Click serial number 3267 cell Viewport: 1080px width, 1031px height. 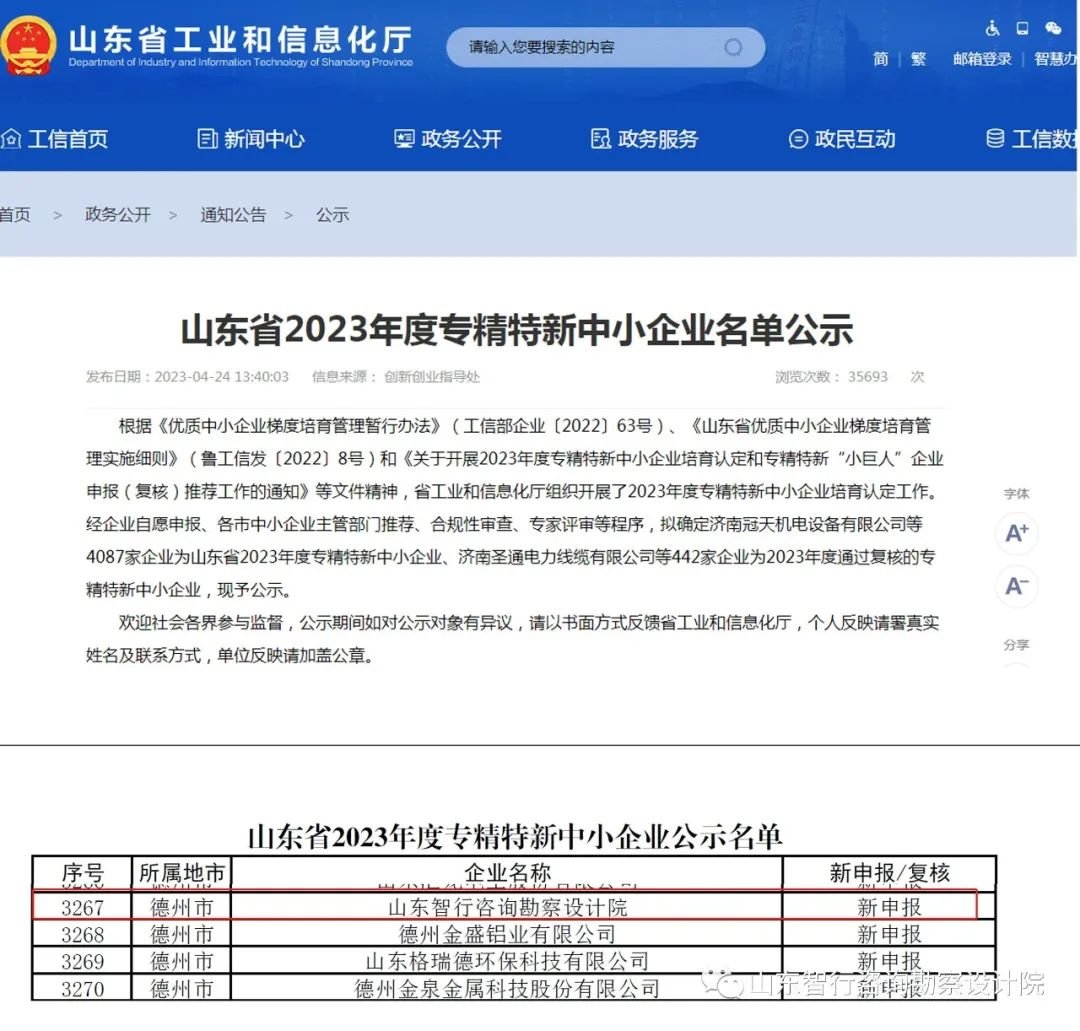pos(82,908)
